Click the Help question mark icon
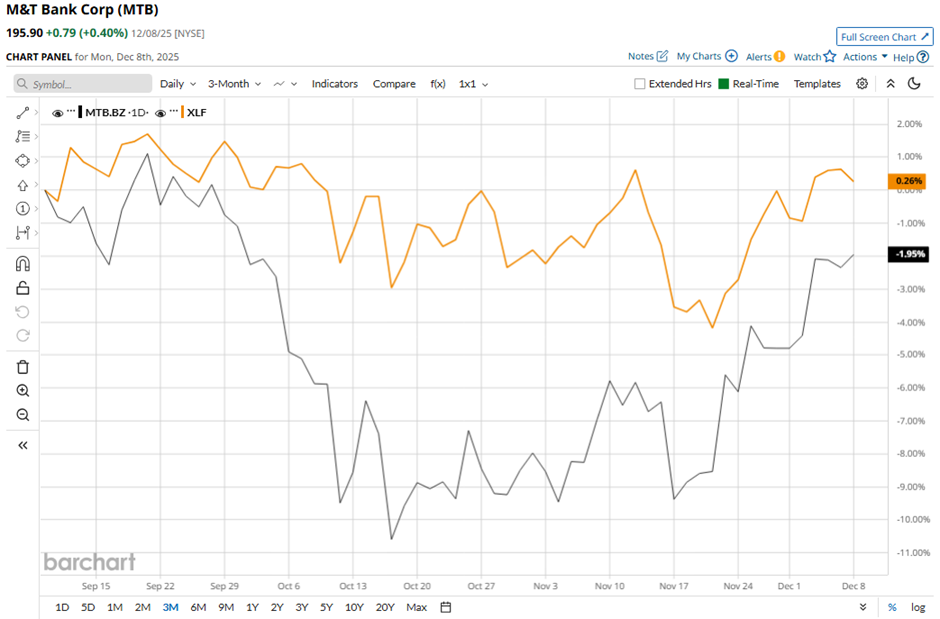 tap(923, 57)
